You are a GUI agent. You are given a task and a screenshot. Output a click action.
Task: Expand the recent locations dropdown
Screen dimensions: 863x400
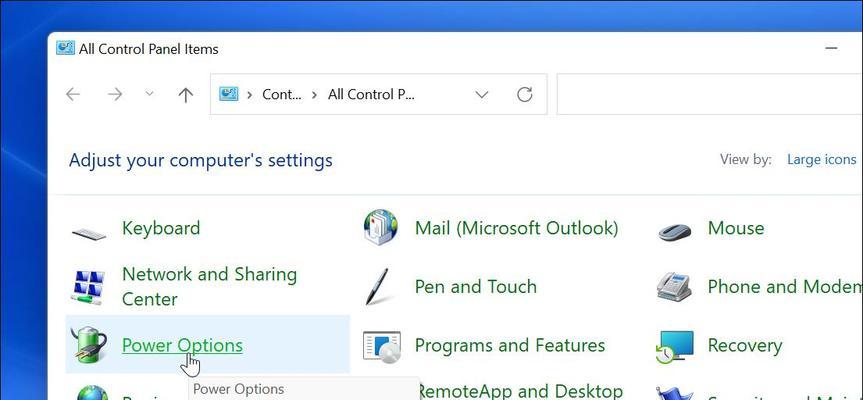click(x=149, y=94)
